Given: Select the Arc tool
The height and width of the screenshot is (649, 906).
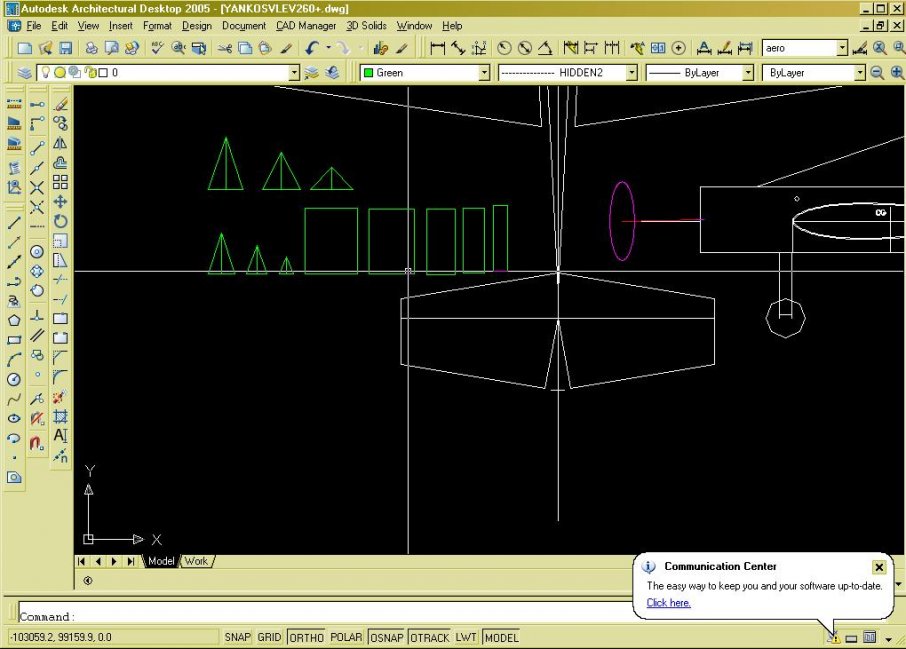Looking at the screenshot, I should tap(14, 359).
